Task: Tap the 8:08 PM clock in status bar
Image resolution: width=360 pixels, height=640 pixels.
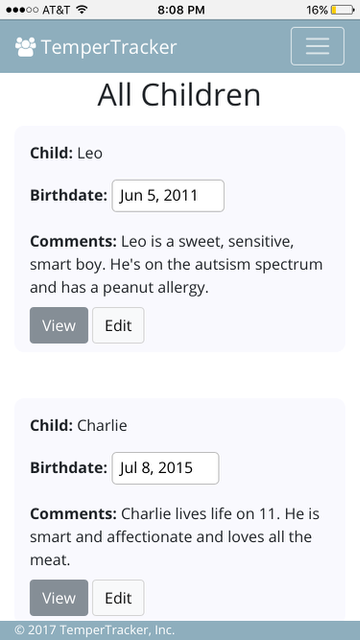Action: [x=181, y=10]
